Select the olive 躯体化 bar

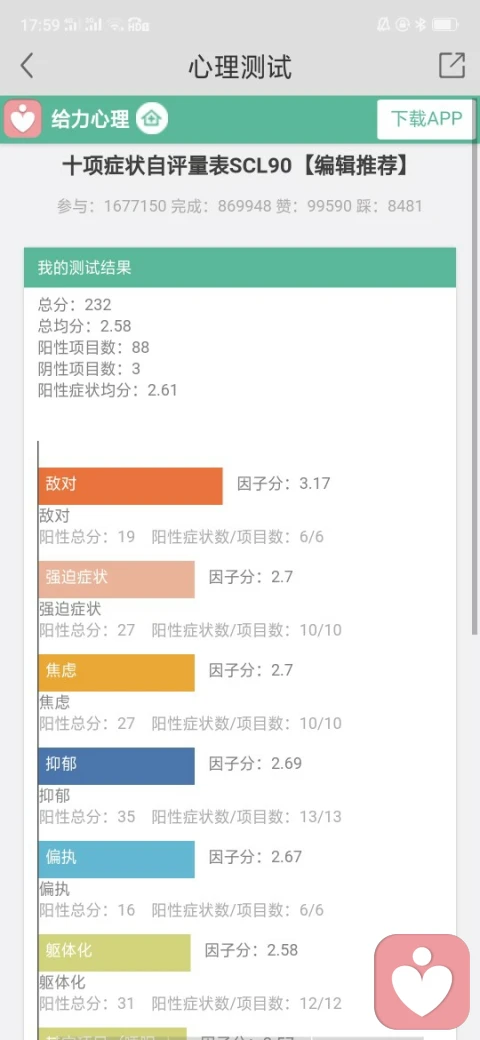pyautogui.click(x=114, y=952)
